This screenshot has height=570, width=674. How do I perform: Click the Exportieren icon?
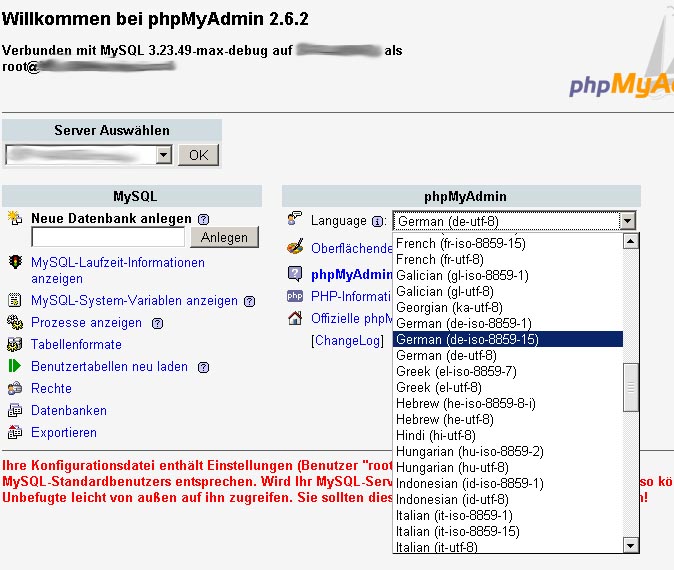pyautogui.click(x=15, y=432)
